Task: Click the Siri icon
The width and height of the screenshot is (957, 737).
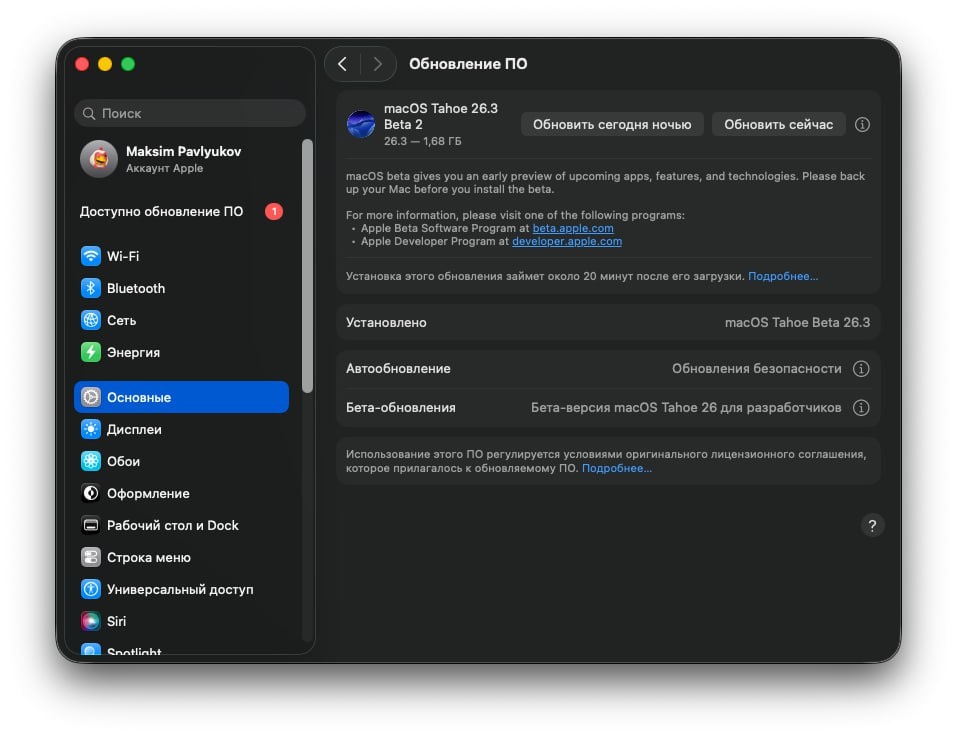Action: (91, 621)
